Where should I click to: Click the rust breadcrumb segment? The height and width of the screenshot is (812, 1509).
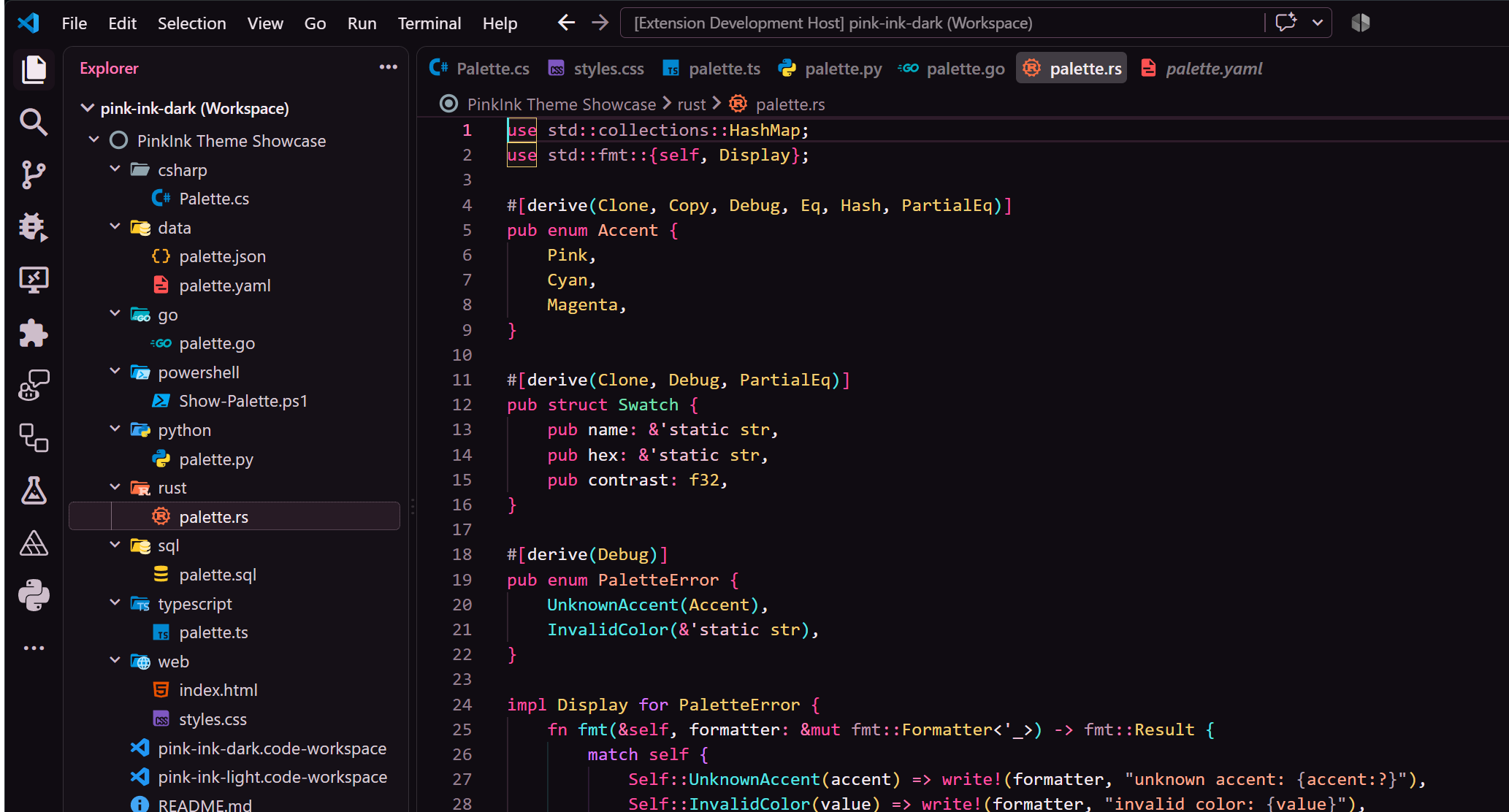point(692,104)
